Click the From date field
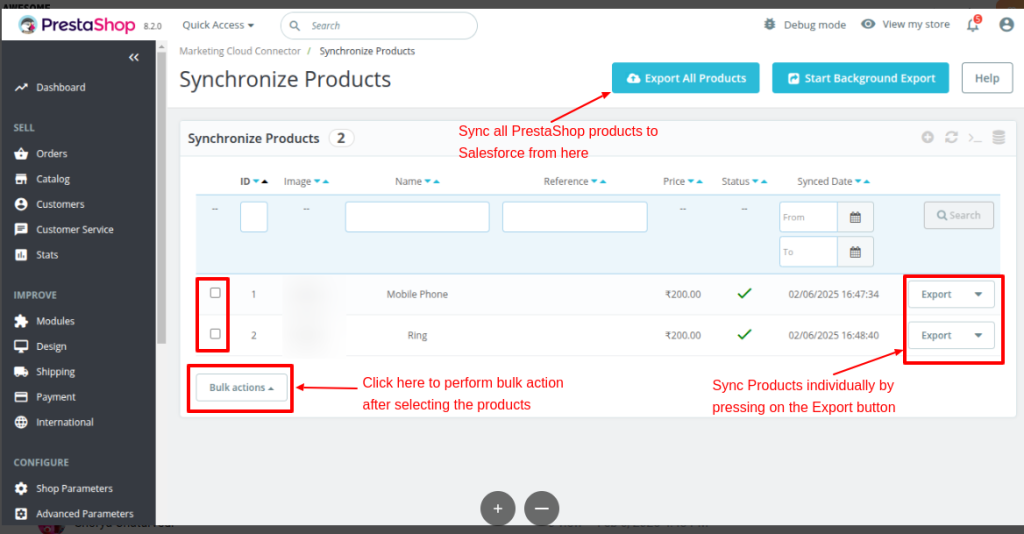1024x534 pixels. (x=808, y=217)
